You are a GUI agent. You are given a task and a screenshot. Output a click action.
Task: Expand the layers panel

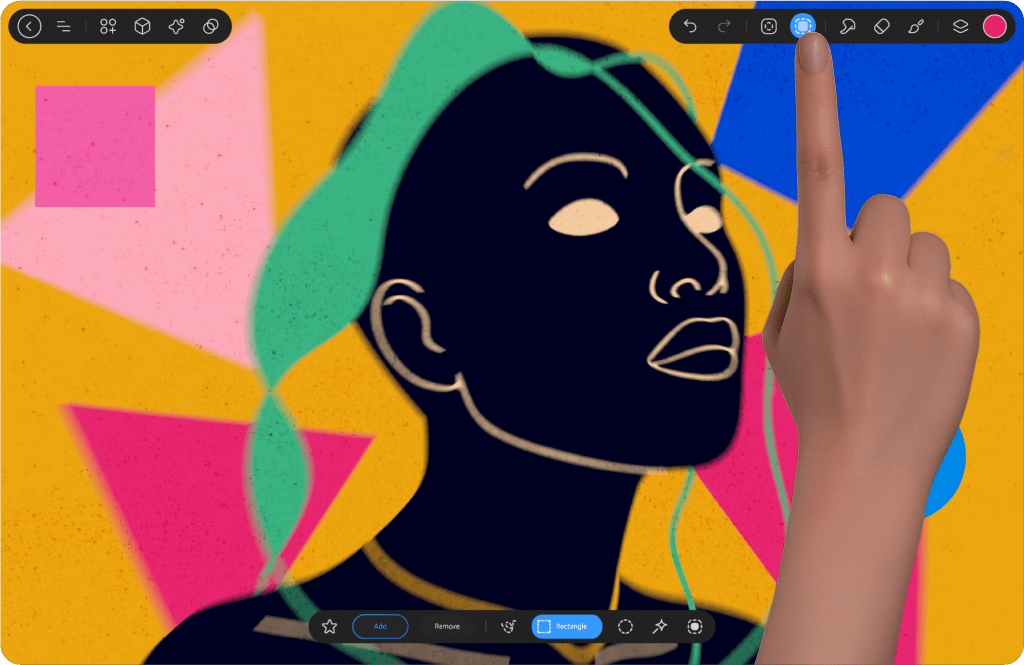(960, 27)
